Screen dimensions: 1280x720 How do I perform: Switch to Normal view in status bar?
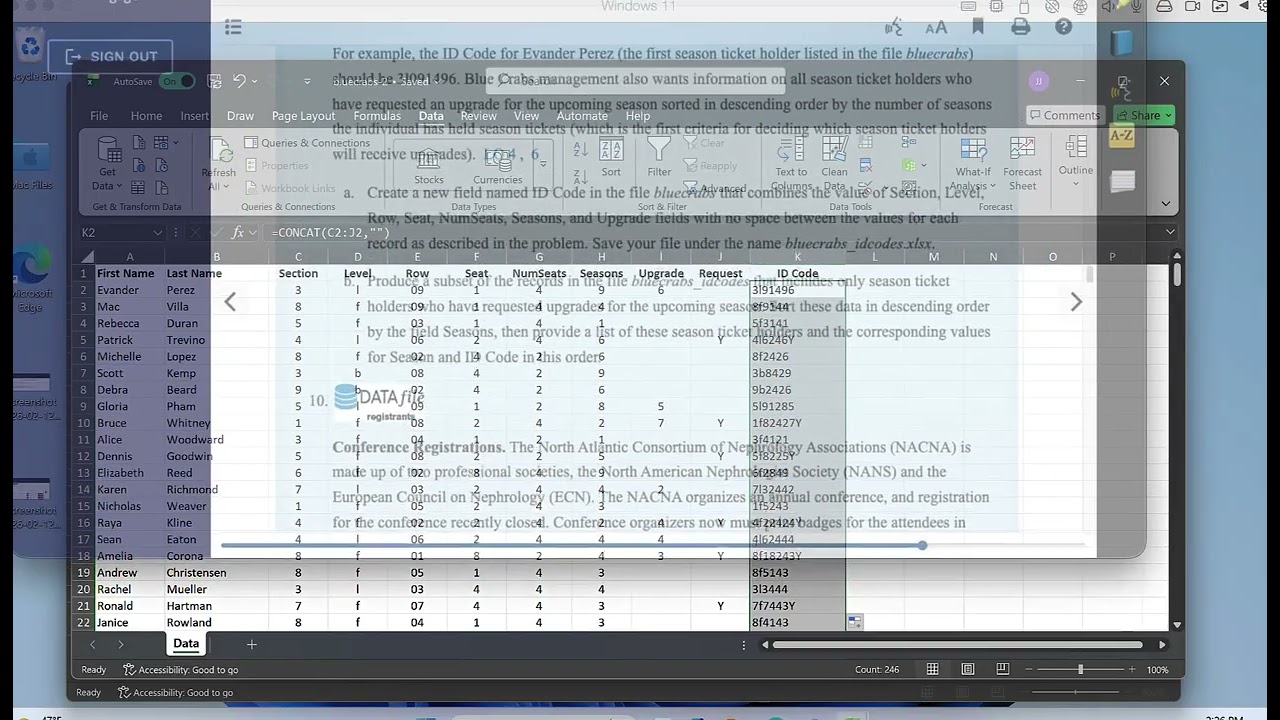pyautogui.click(x=932, y=669)
